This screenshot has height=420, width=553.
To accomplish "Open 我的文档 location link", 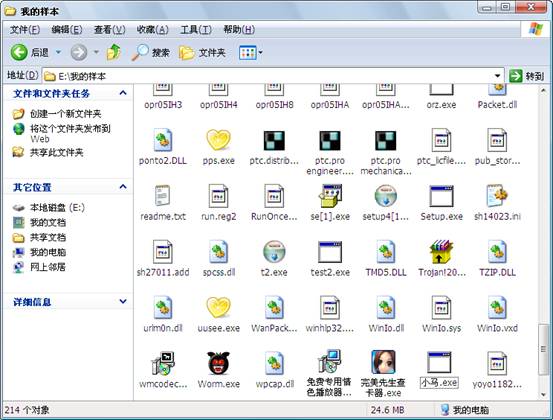I will [x=48, y=223].
